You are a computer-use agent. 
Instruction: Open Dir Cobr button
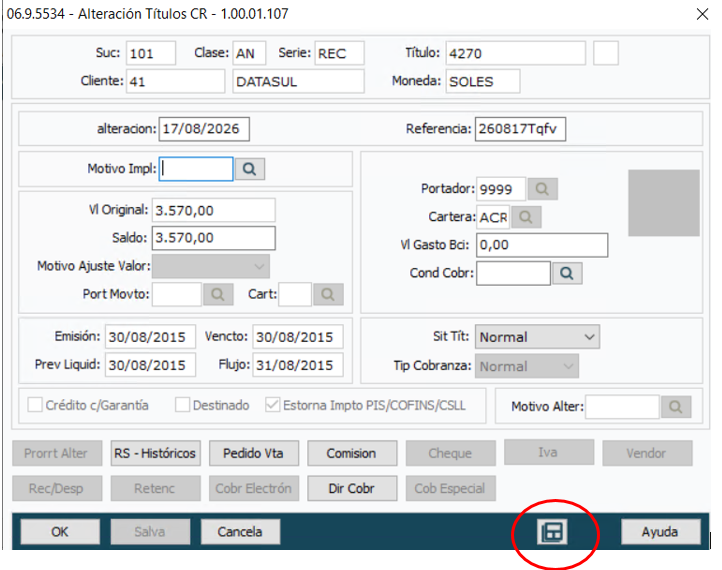point(352,488)
